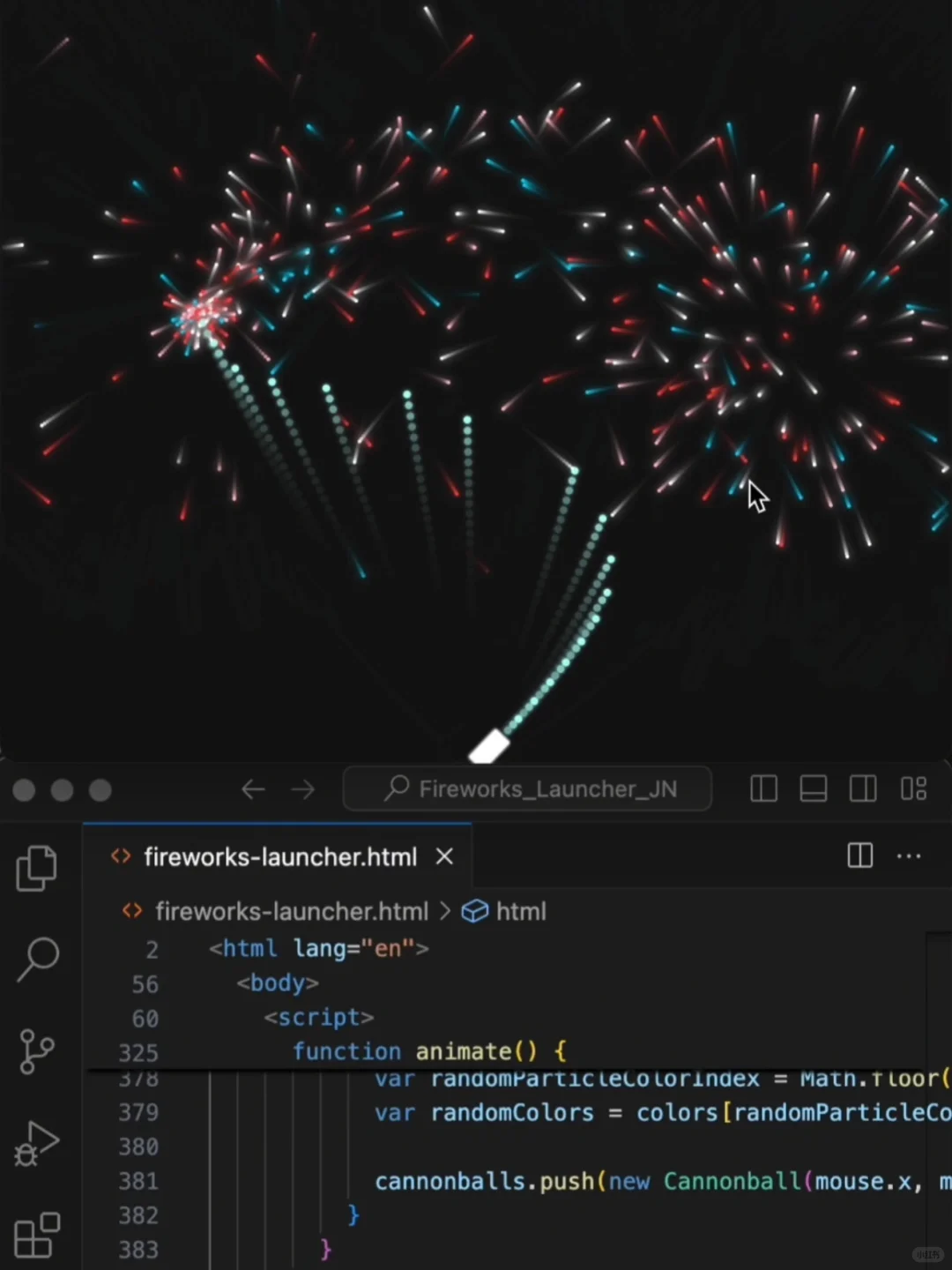The width and height of the screenshot is (952, 1270).
Task: Click the breadcrumb chevron before html
Action: point(445,911)
